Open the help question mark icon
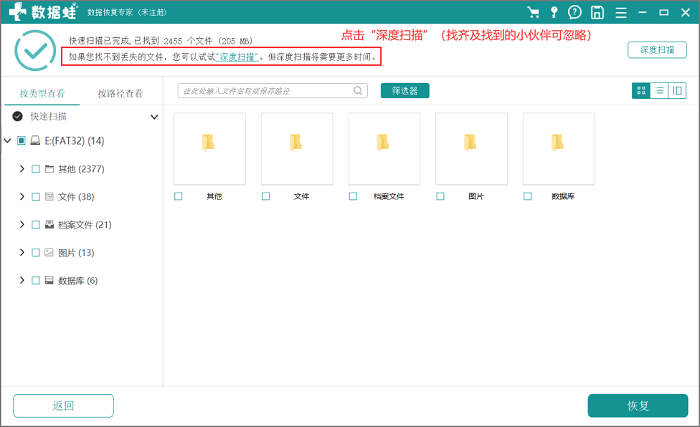Image resolution: width=700 pixels, height=427 pixels. [575, 13]
